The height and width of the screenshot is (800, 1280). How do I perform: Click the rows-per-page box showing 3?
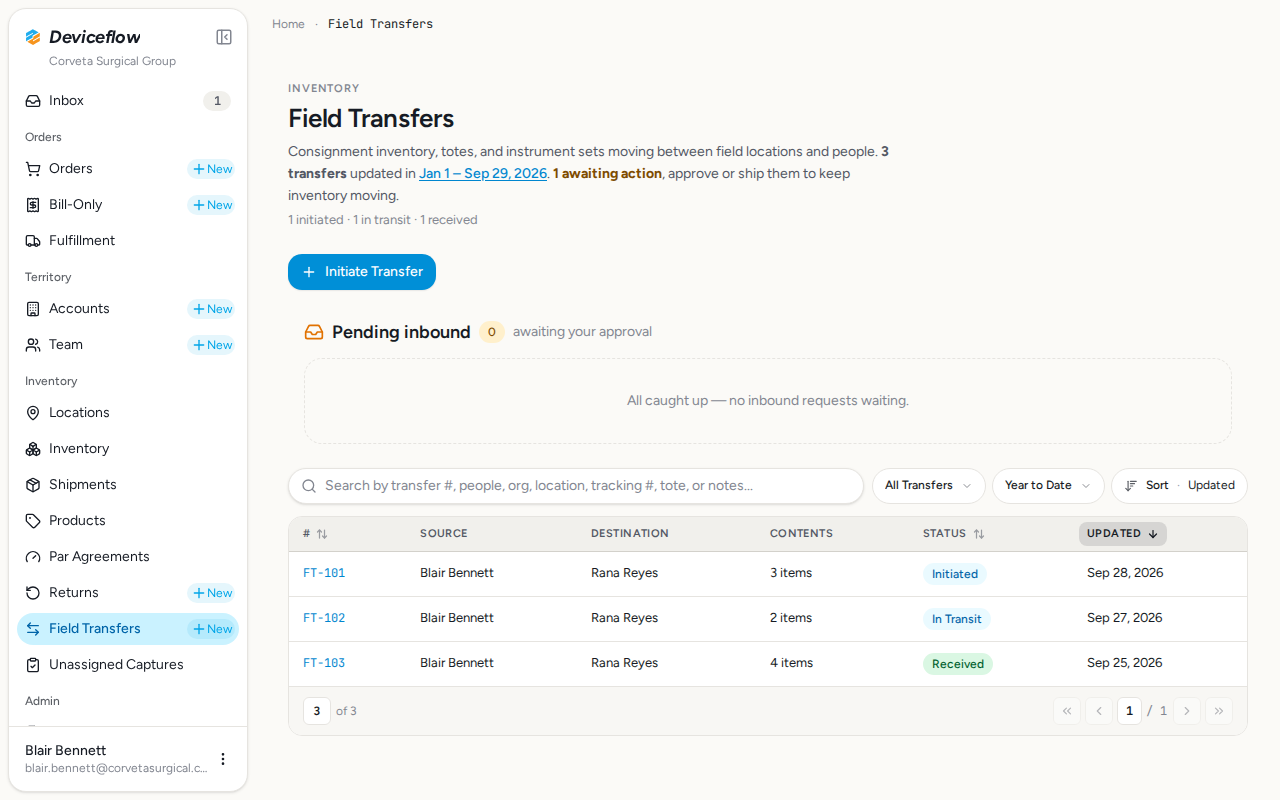317,711
